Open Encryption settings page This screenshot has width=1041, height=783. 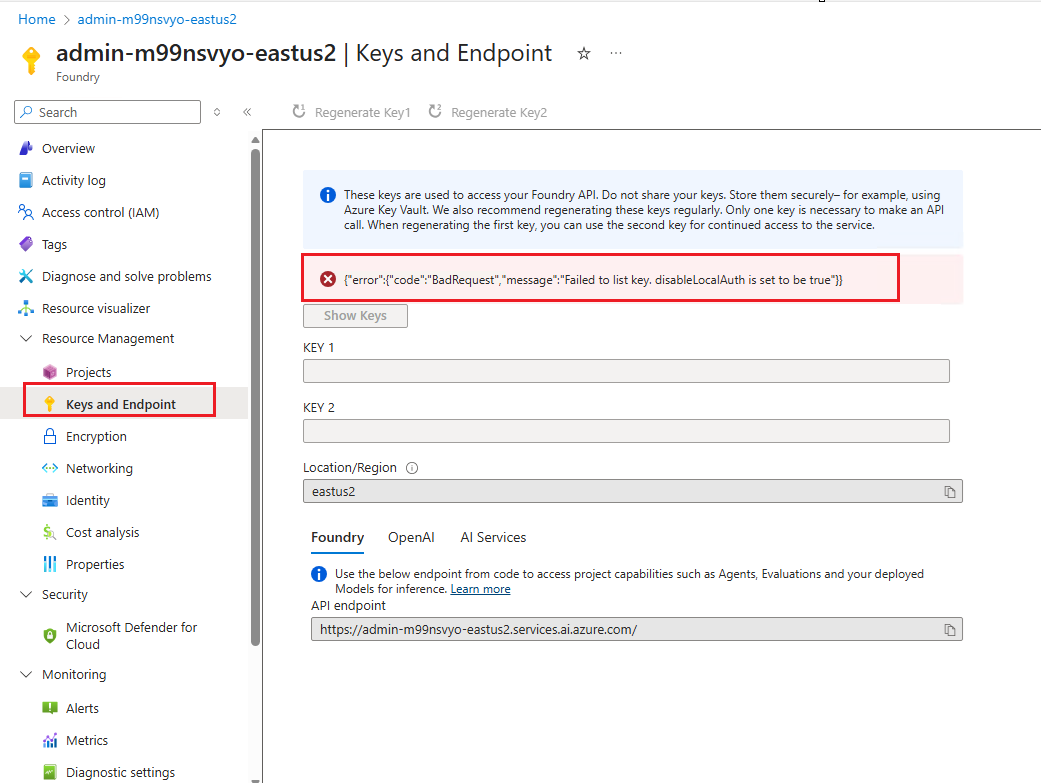[x=96, y=436]
